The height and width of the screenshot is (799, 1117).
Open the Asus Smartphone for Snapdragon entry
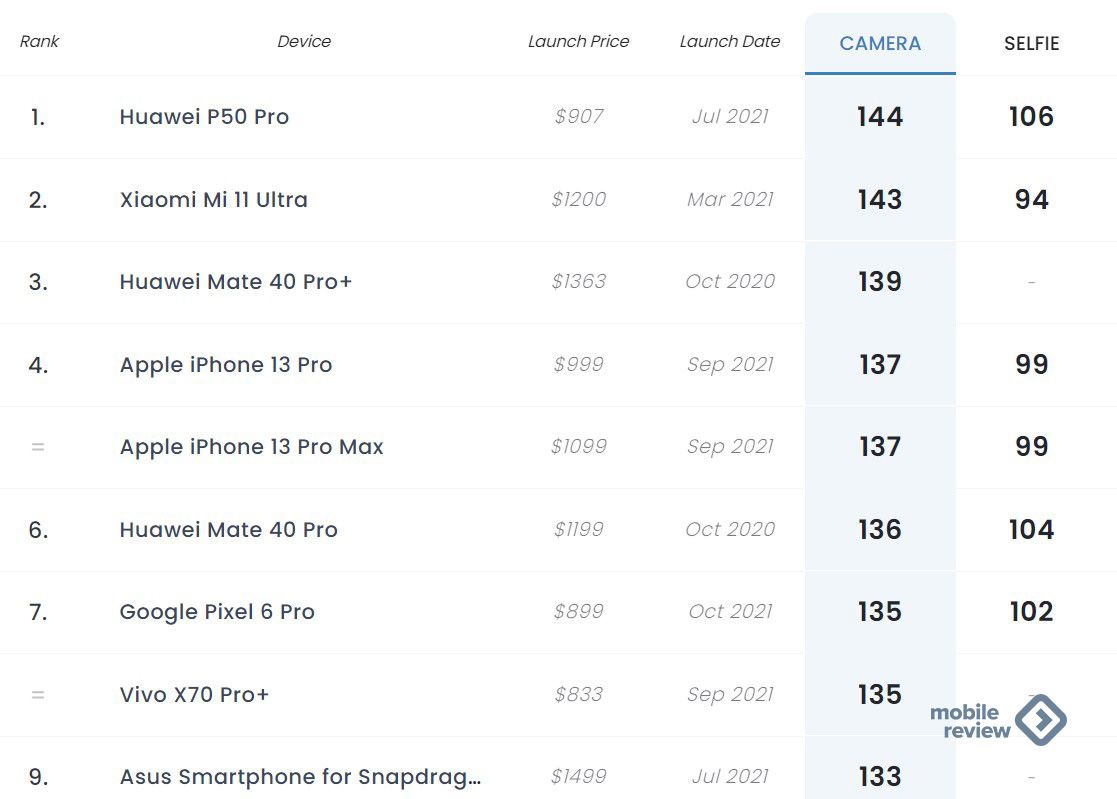tap(300, 776)
